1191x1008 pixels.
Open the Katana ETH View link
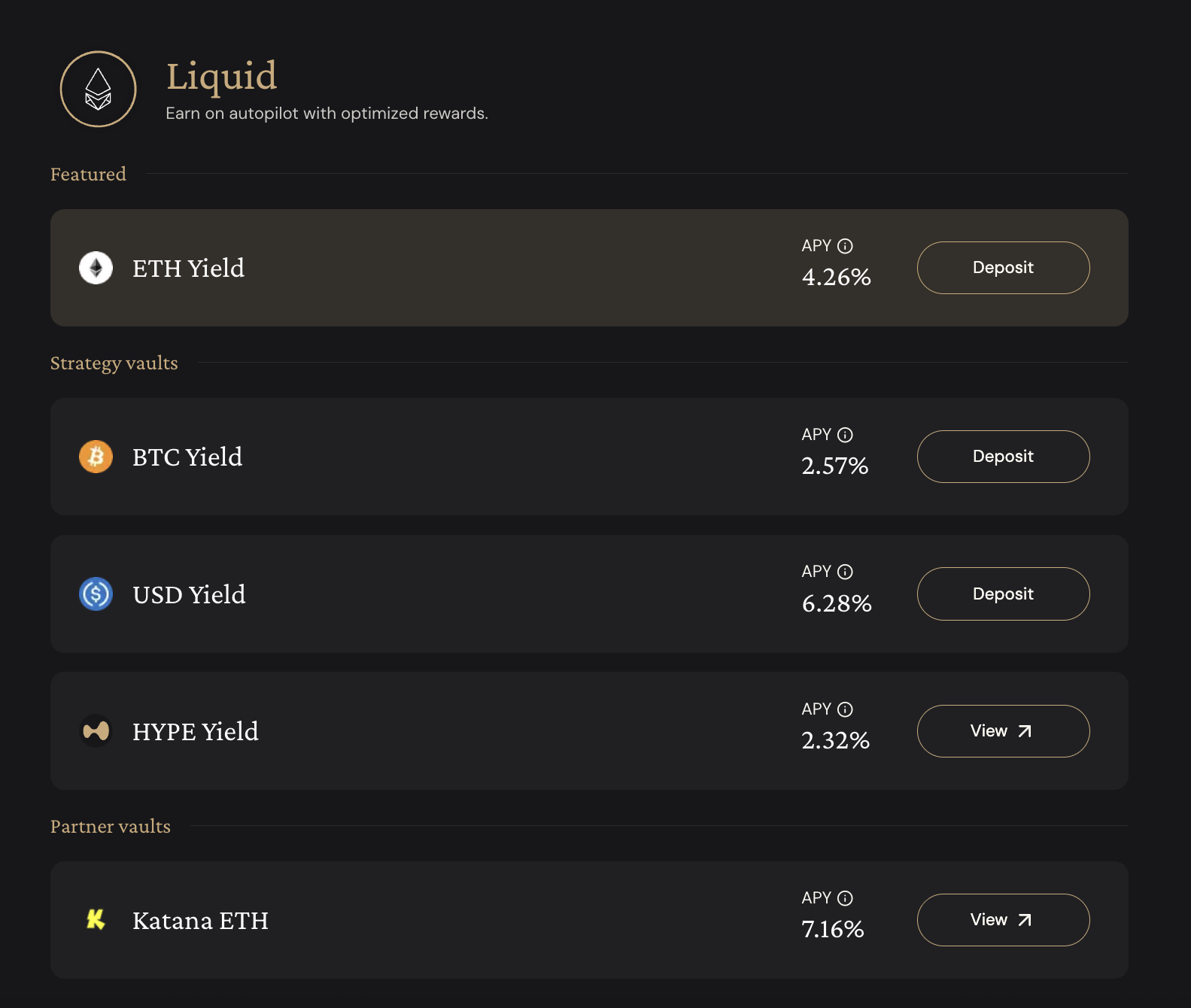coord(1002,920)
